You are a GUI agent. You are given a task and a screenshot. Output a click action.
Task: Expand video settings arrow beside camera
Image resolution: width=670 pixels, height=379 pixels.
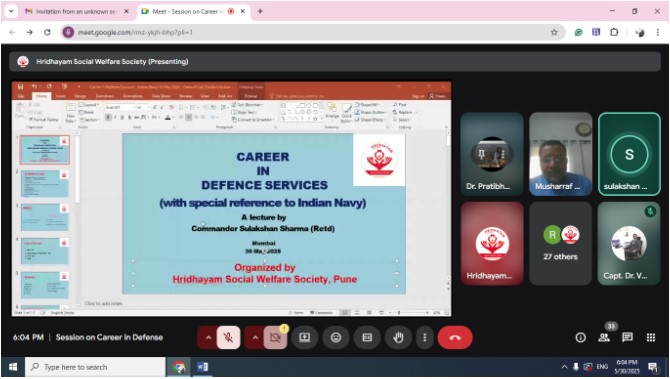tap(255, 338)
